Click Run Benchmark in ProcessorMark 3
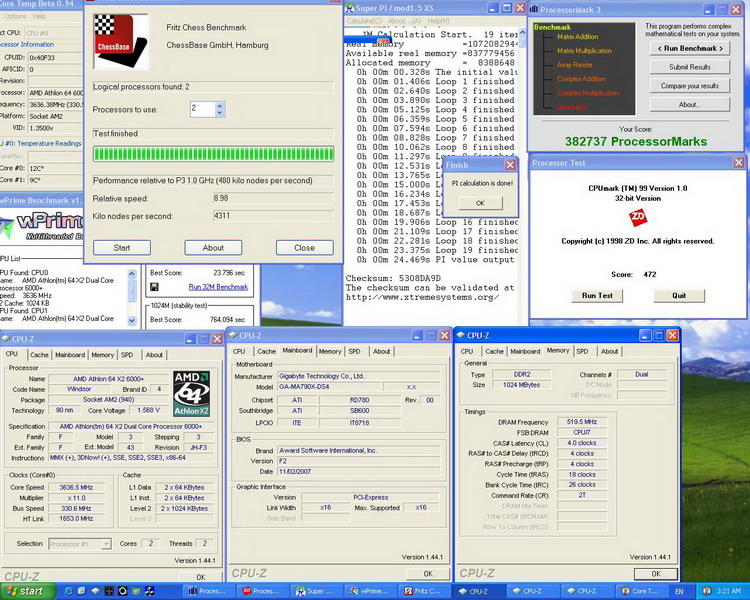Viewport: 750px width, 600px height. (x=690, y=48)
